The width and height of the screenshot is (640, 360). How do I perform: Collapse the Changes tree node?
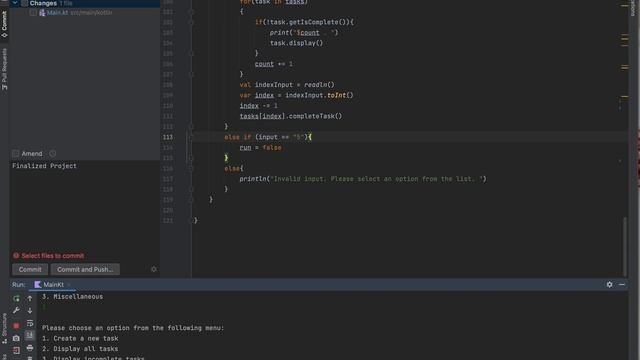tap(15, 3)
